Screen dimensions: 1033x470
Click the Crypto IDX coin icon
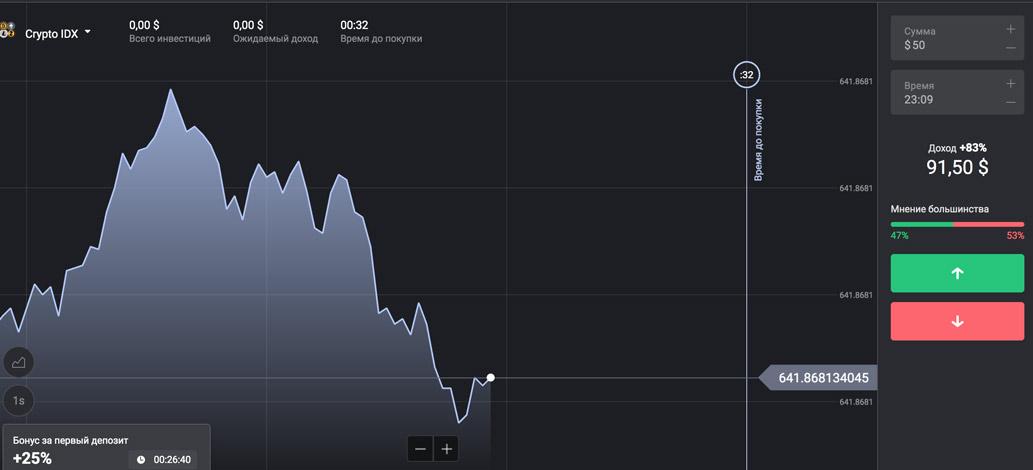tap(7, 30)
